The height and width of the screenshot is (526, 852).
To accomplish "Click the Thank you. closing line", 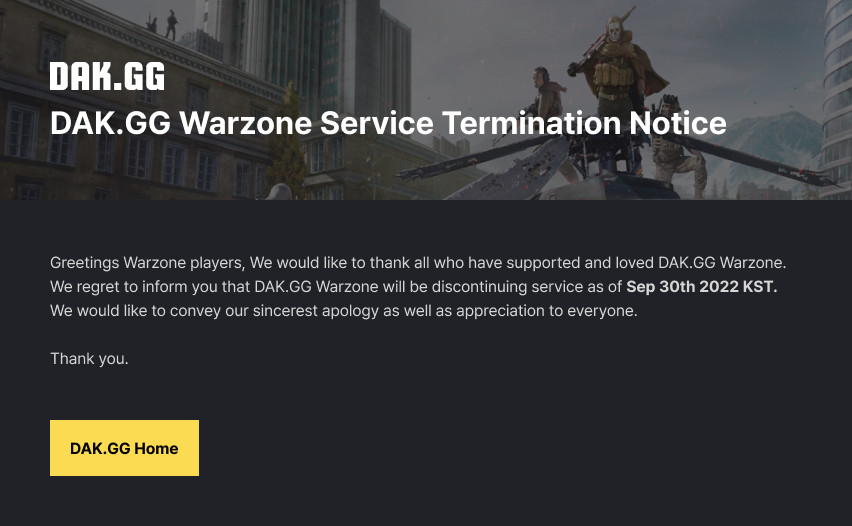I will pos(89,359).
